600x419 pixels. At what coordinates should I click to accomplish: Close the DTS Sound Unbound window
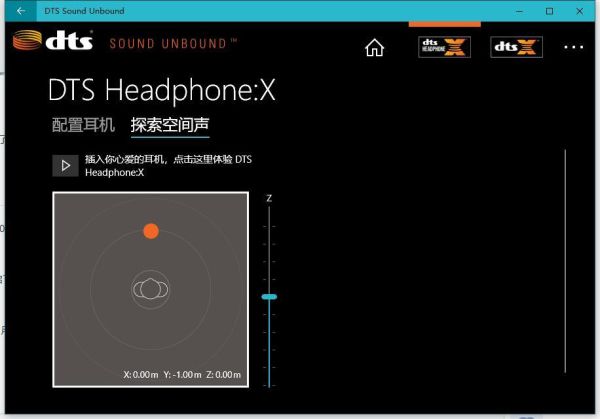click(583, 10)
